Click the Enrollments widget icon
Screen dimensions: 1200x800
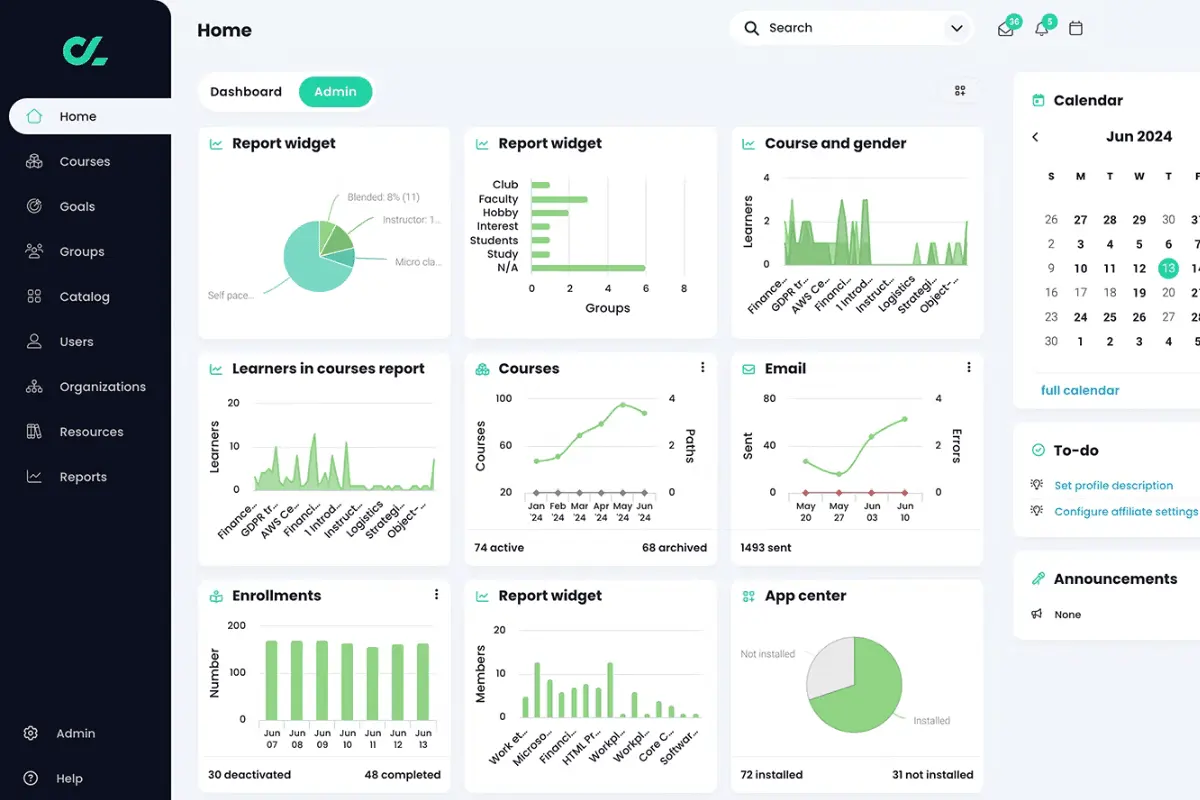click(215, 596)
